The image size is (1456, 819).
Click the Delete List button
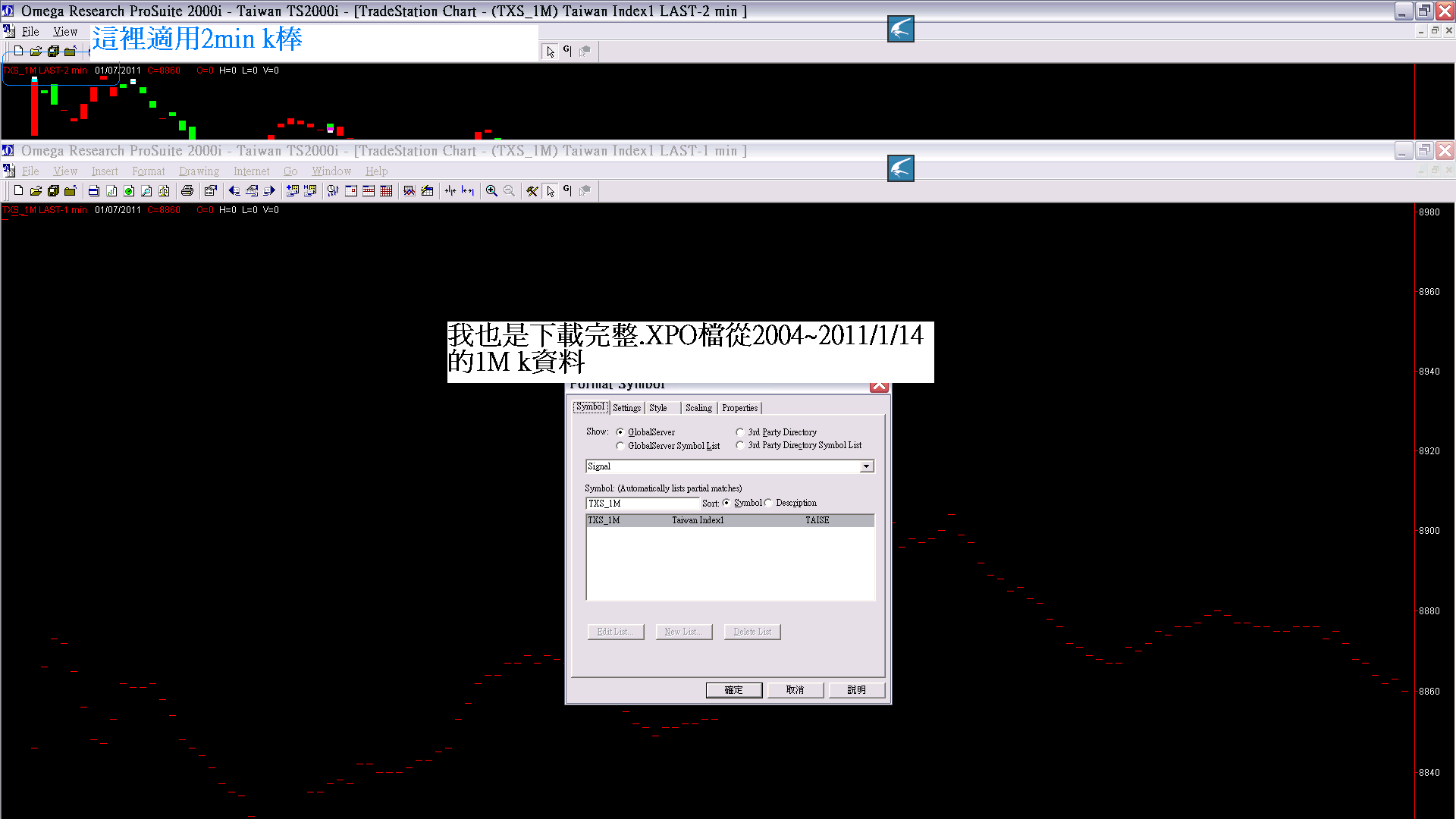pos(752,632)
